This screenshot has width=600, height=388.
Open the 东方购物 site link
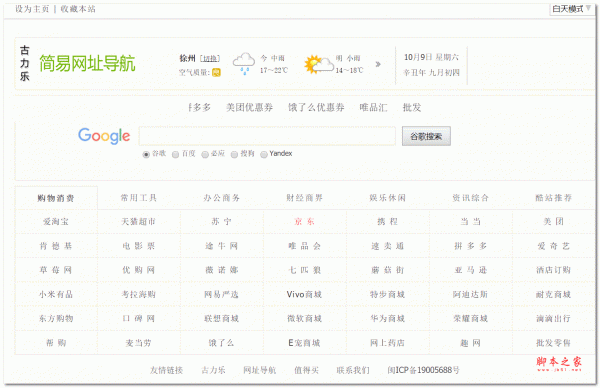pyautogui.click(x=56, y=318)
